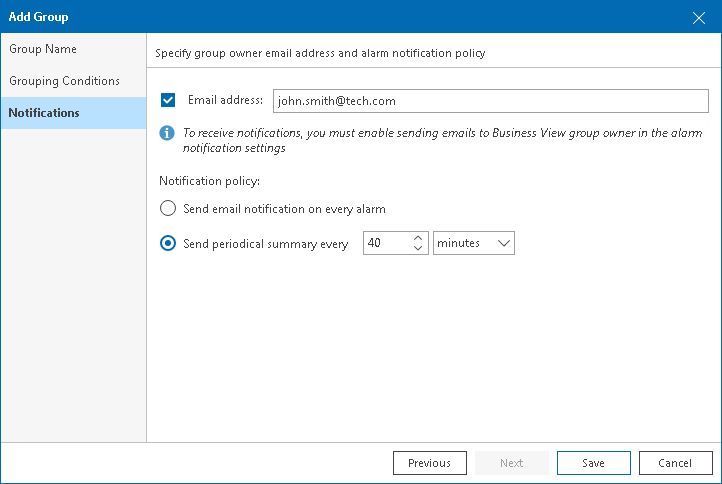Screen dimensions: 722x484
Task: Open the minutes unit dropdown
Action: tap(474, 243)
